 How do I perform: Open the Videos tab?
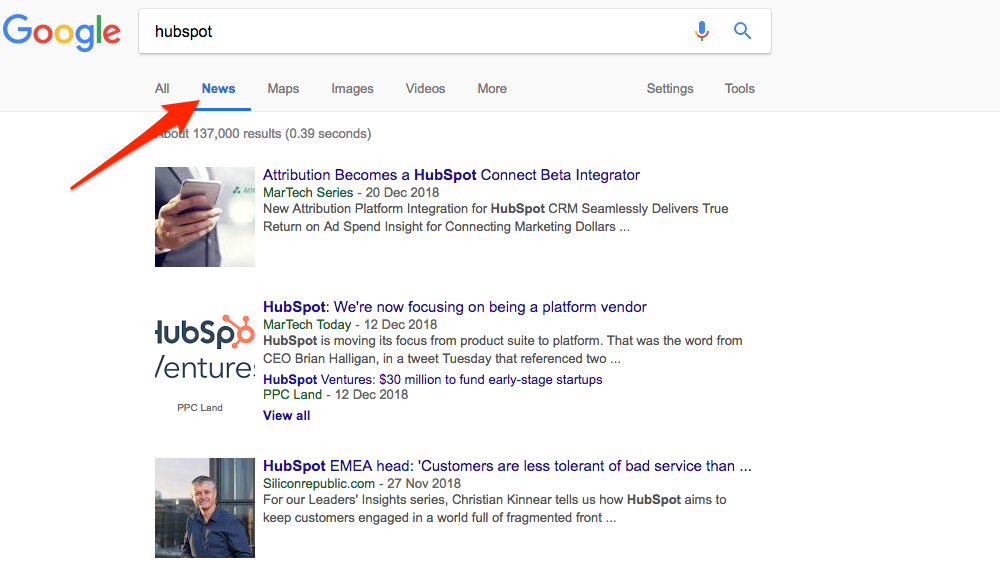pos(425,89)
